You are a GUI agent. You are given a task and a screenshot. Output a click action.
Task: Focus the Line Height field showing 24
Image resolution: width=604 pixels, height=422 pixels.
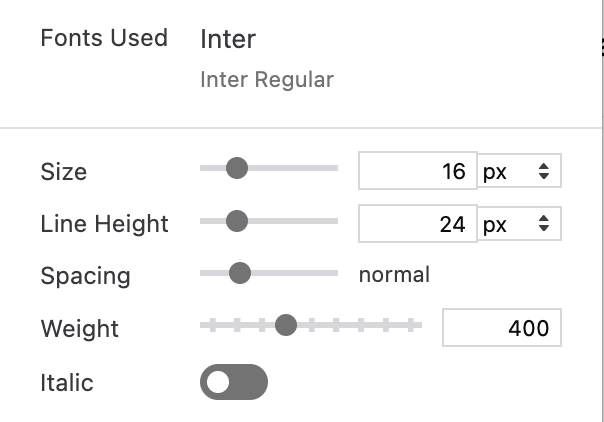(x=417, y=224)
